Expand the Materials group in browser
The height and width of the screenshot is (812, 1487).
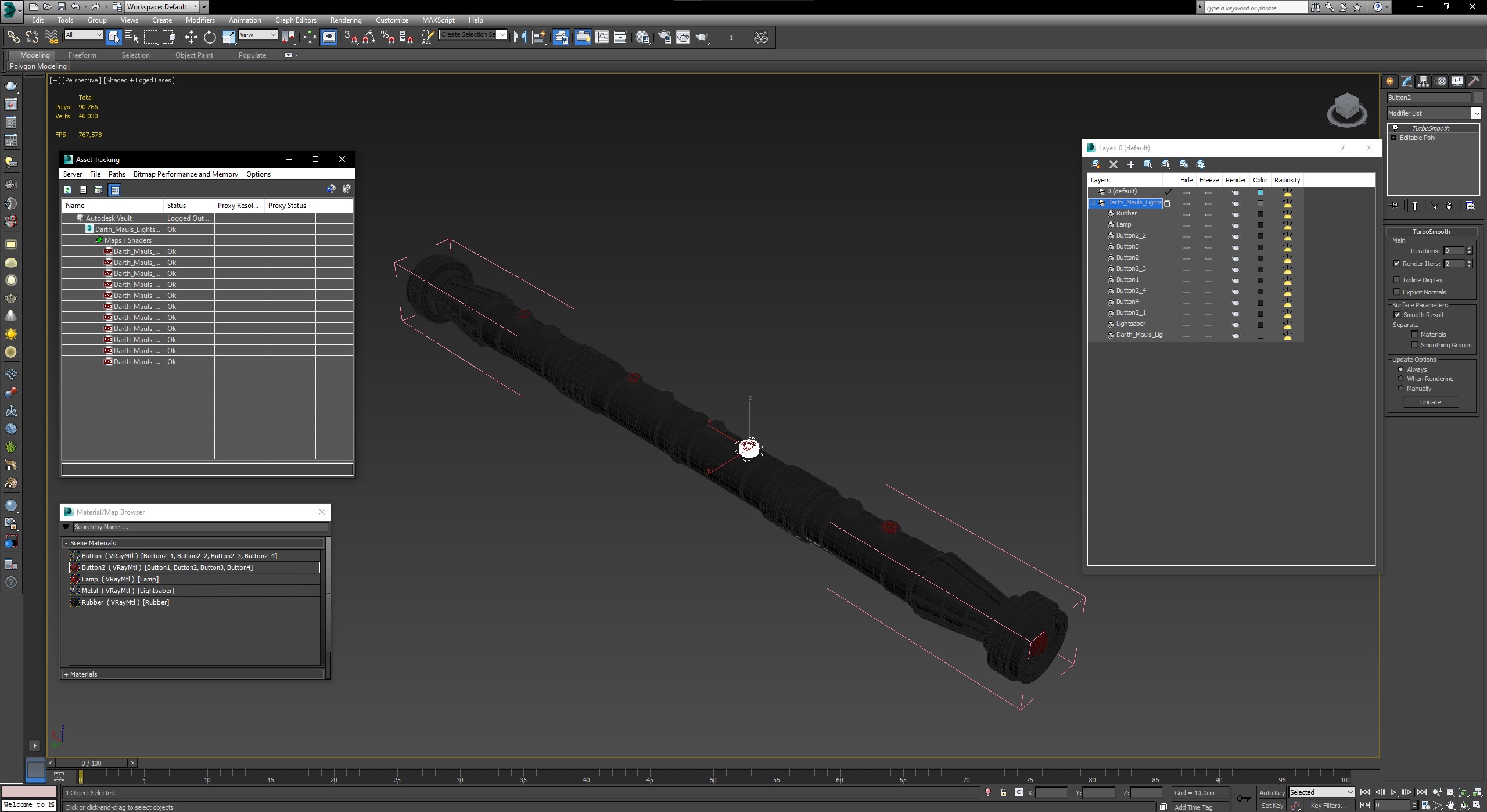click(66, 674)
